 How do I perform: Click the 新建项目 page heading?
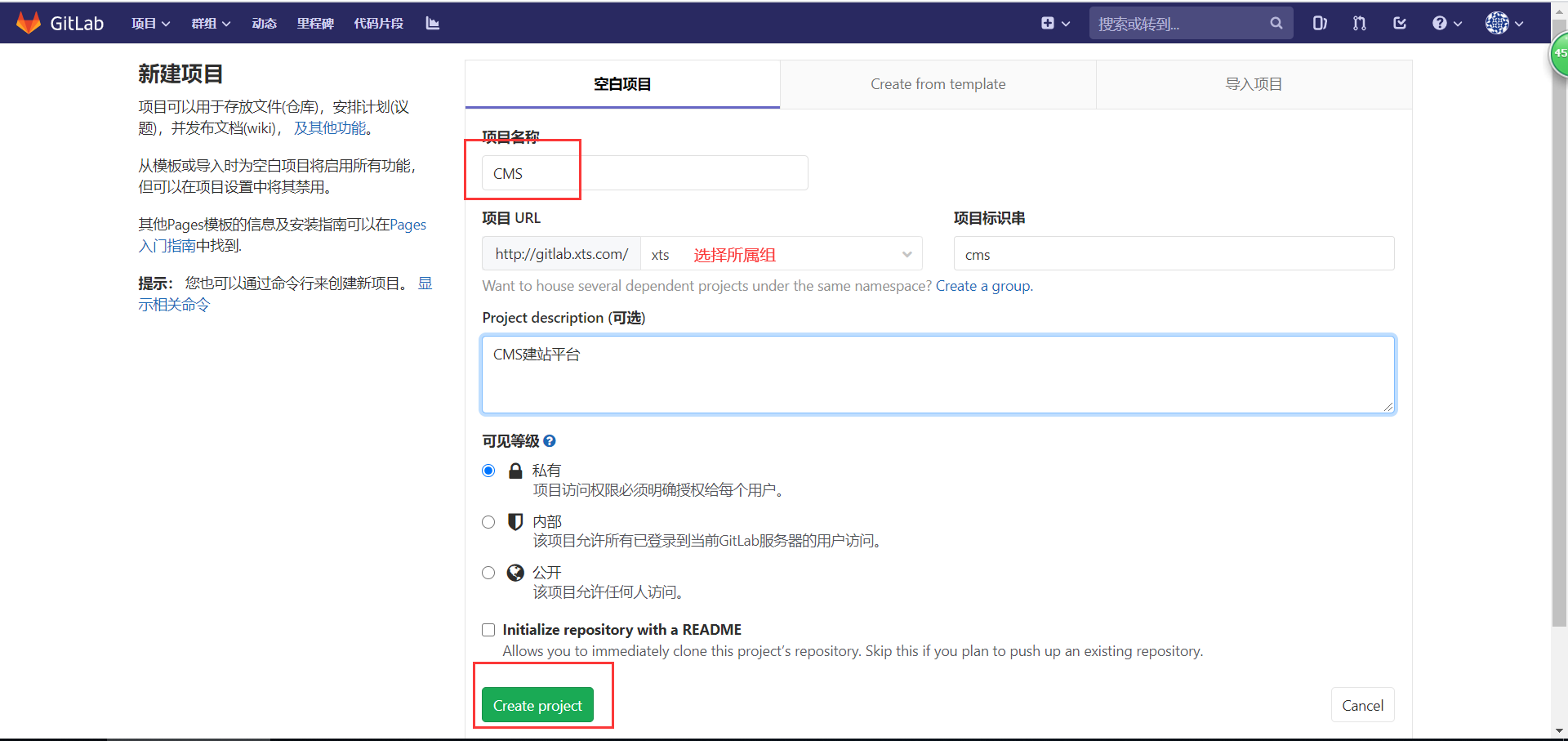[x=180, y=74]
